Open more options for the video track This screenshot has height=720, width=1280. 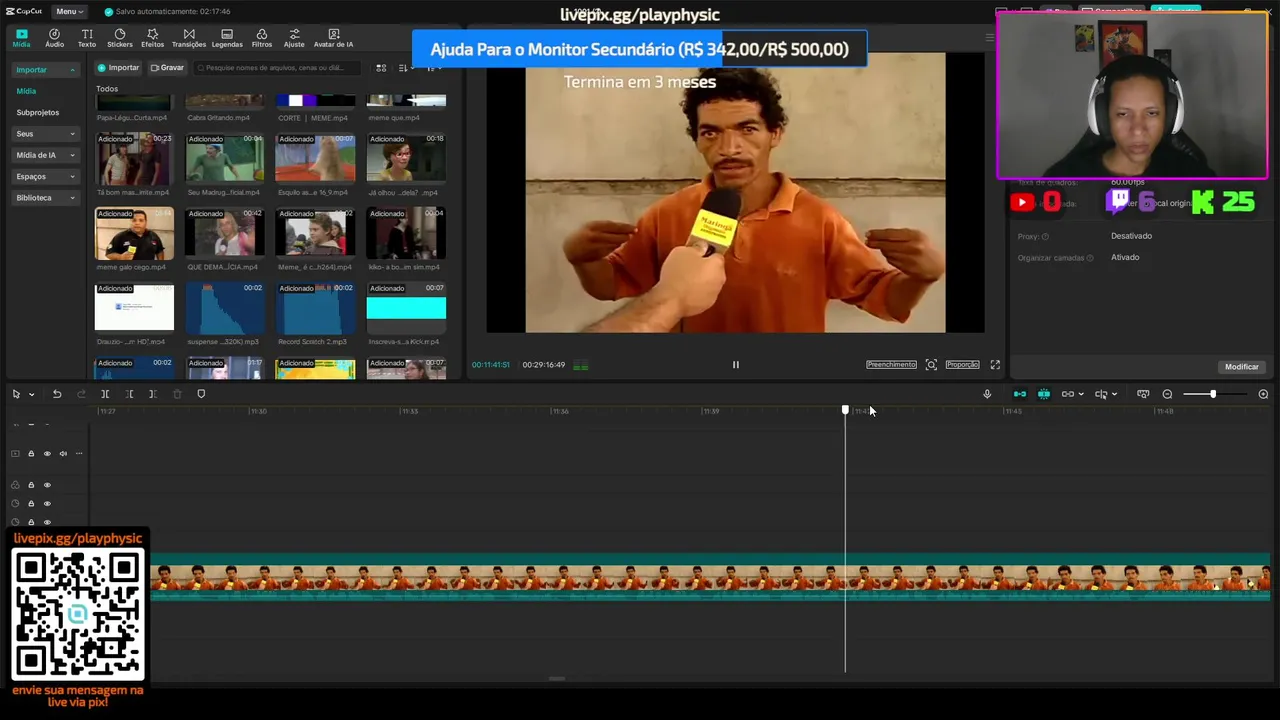pyautogui.click(x=79, y=454)
